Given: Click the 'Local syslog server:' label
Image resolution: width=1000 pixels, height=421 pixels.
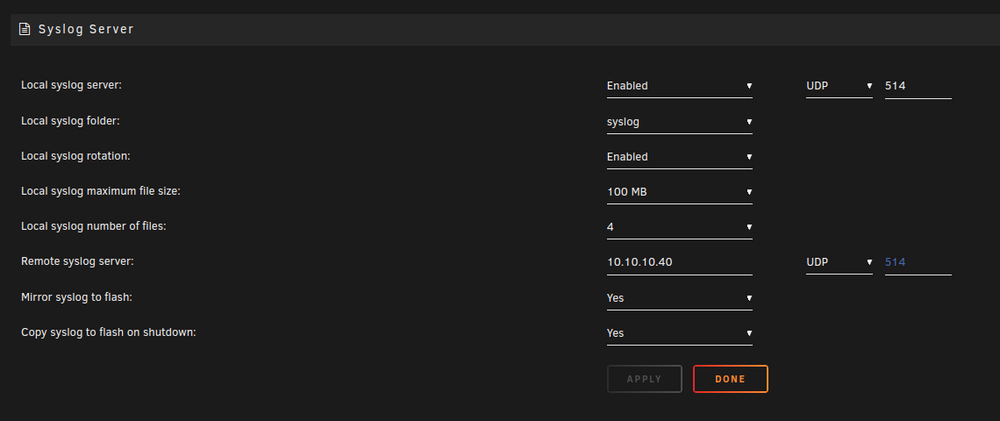Looking at the screenshot, I should coord(71,85).
